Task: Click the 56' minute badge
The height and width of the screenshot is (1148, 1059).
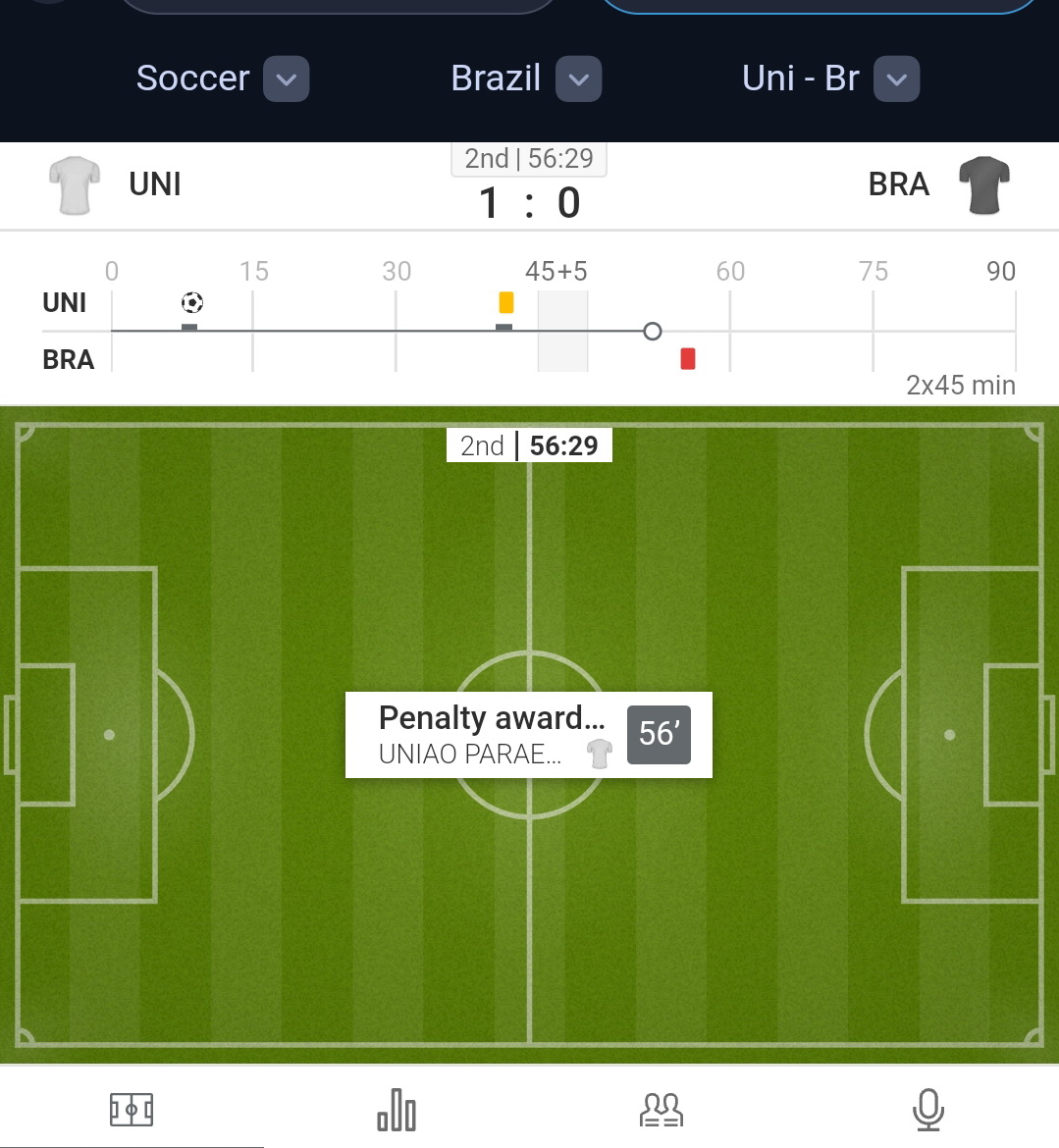Action: pyautogui.click(x=659, y=734)
